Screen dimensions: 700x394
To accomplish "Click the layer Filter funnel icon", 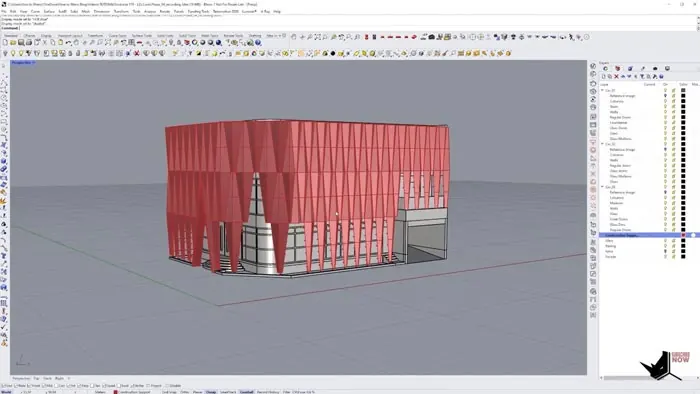I will (642, 76).
